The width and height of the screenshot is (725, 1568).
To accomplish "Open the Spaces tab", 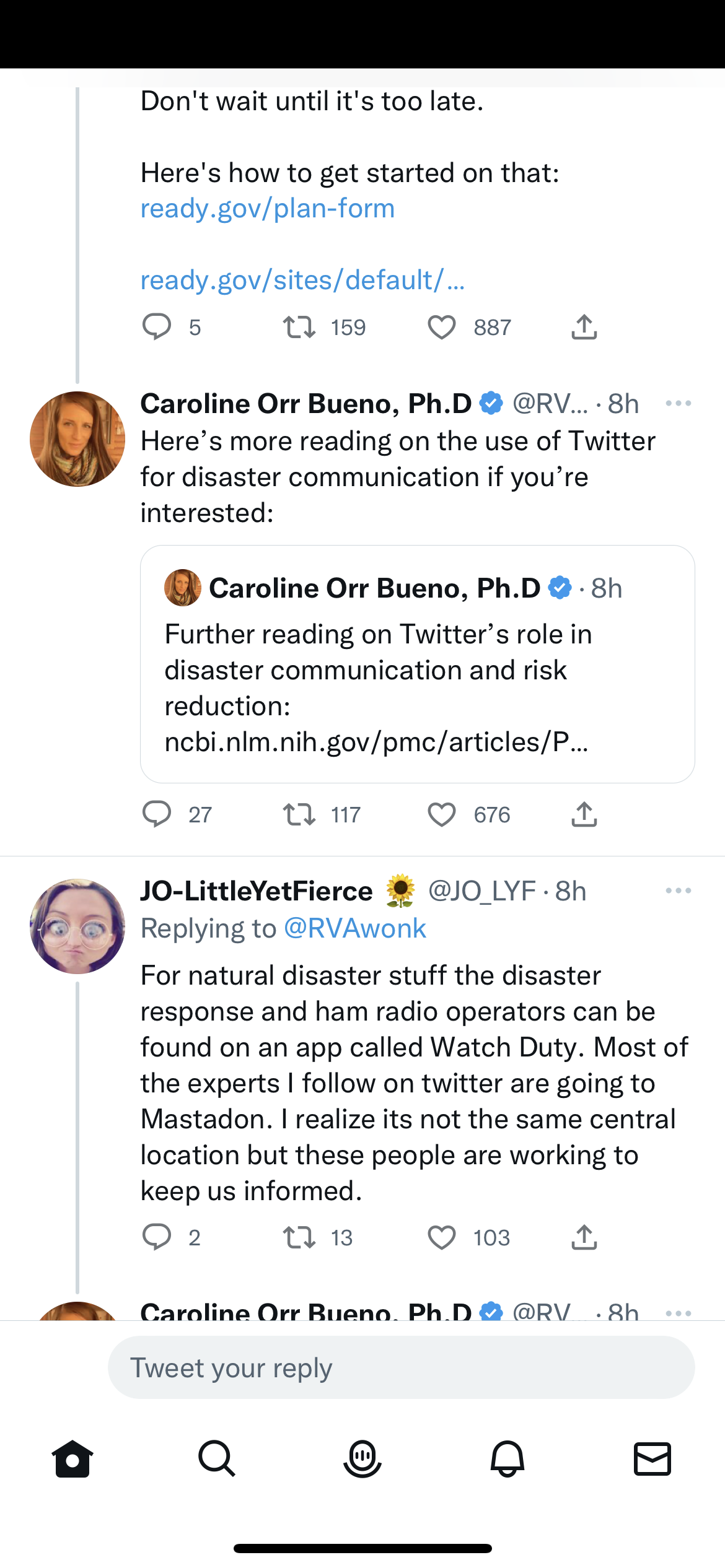I will coord(362,1459).
